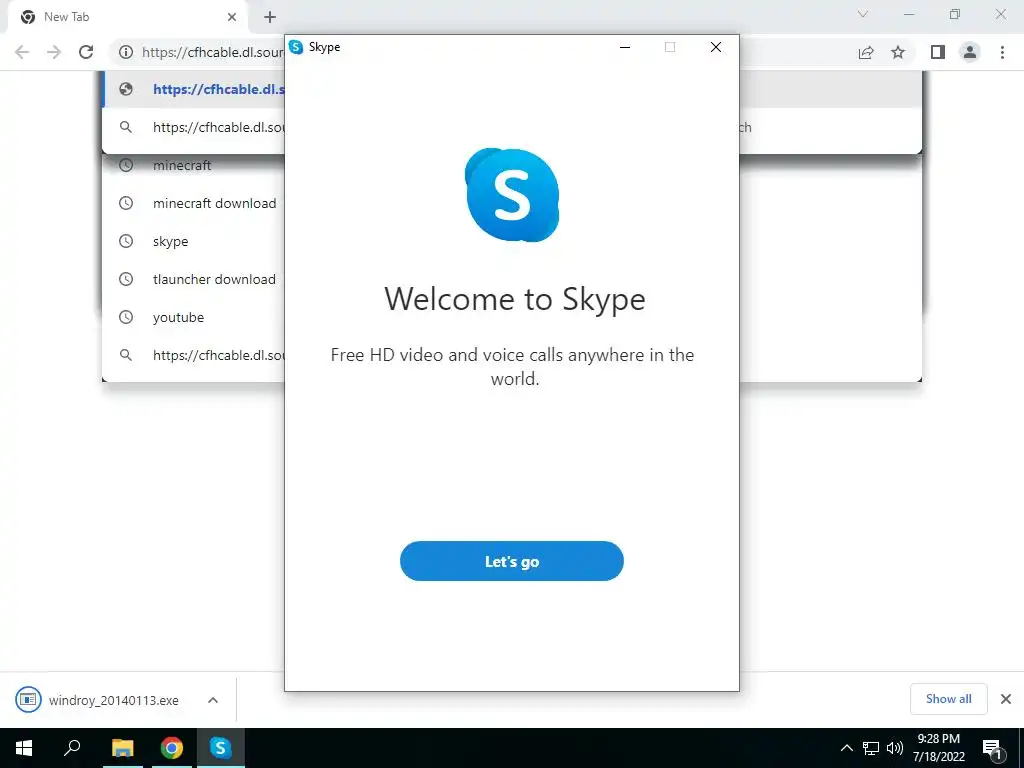Open the Windows Start menu

pos(24,748)
